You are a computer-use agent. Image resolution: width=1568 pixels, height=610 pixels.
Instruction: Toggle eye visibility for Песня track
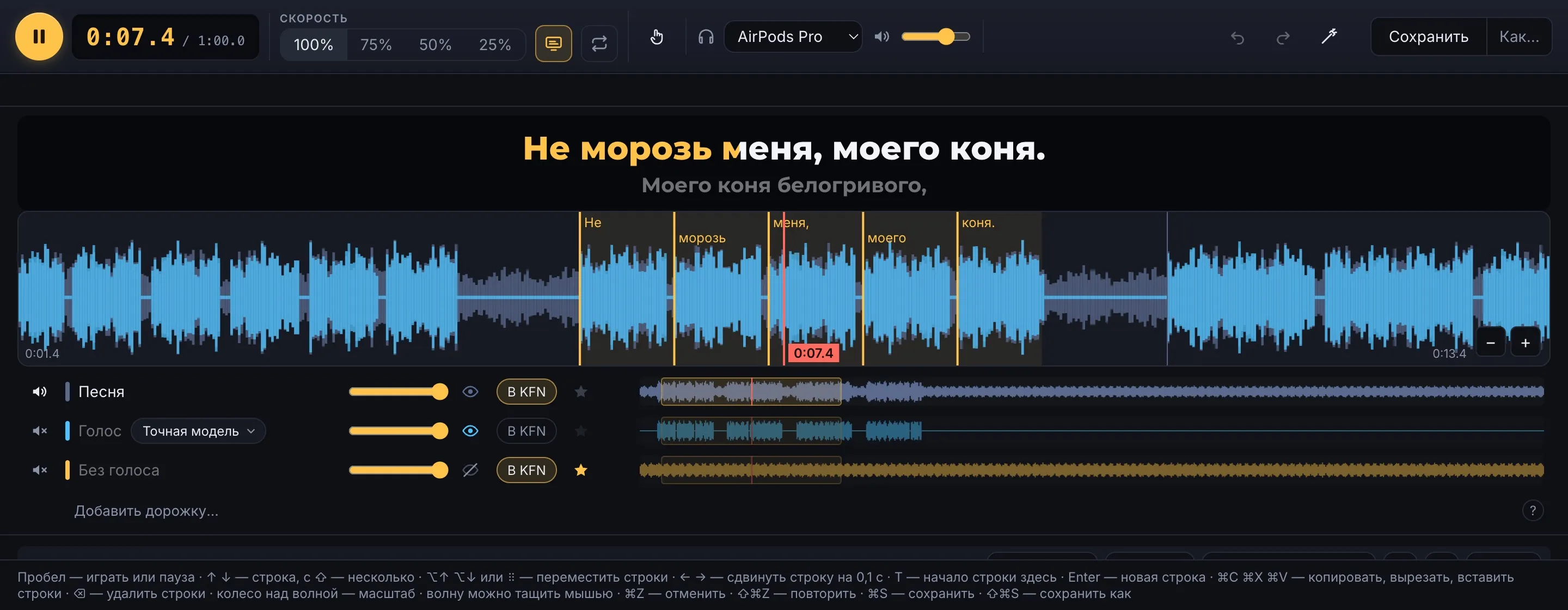[470, 392]
